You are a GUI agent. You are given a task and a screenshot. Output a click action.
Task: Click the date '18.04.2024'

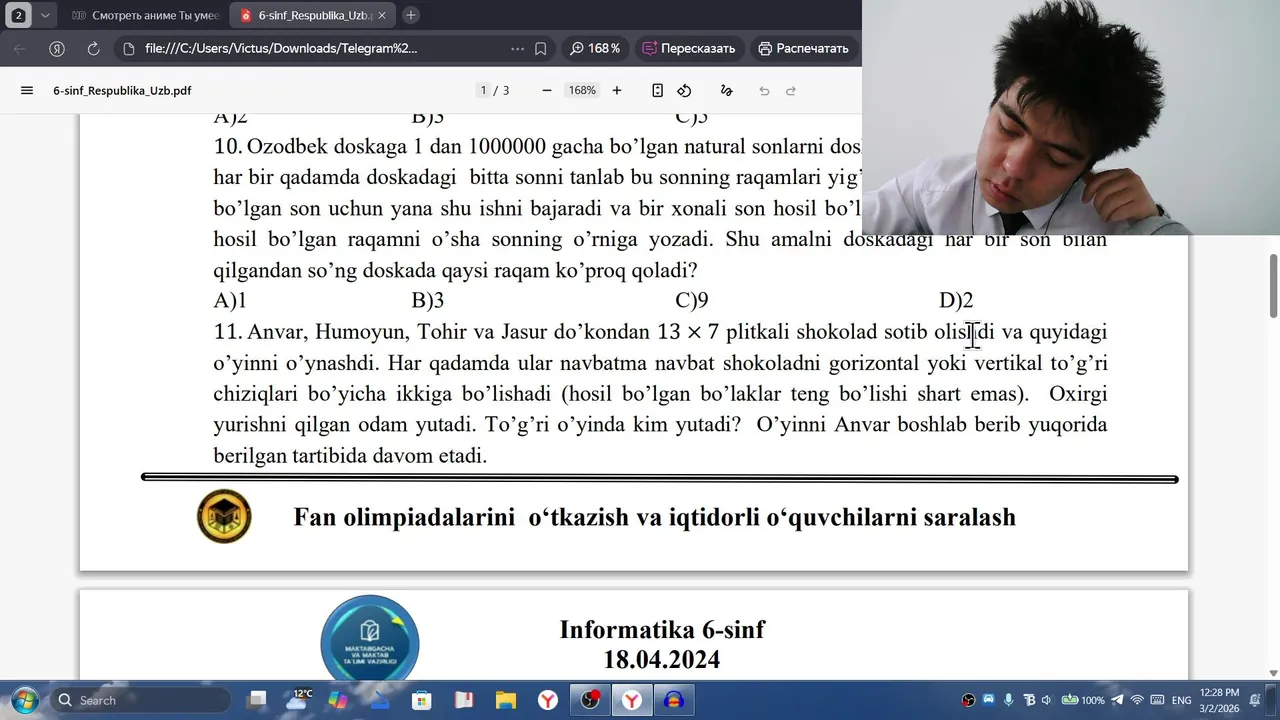coord(662,660)
